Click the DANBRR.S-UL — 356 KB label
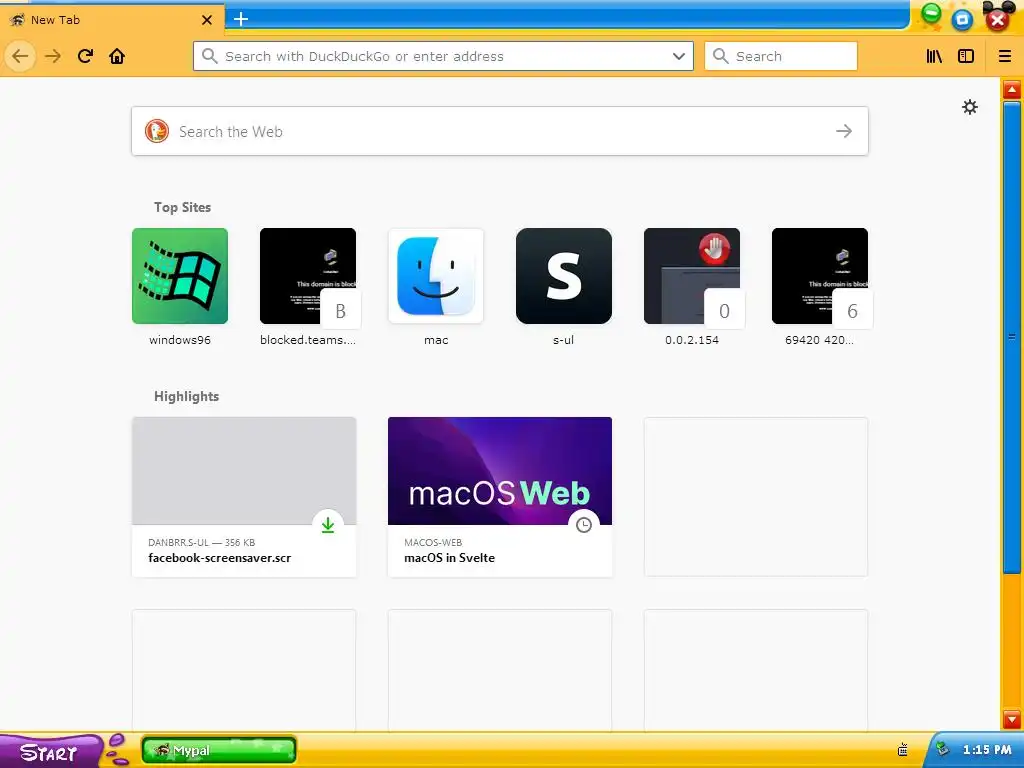The height and width of the screenshot is (768, 1024). (201, 543)
